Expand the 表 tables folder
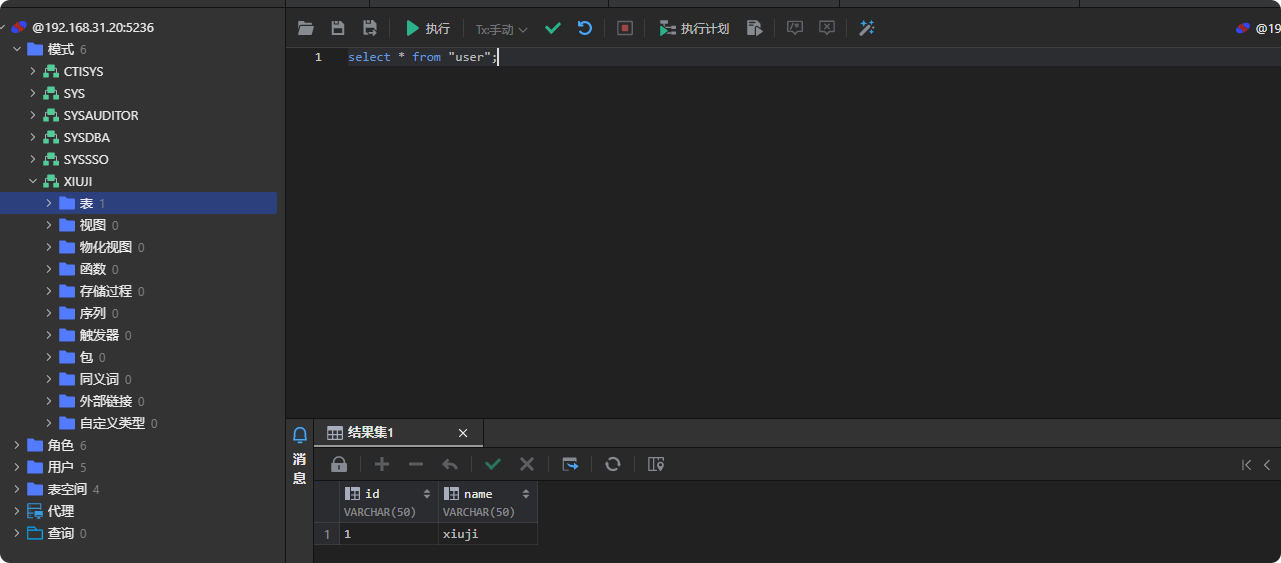 pyautogui.click(x=49, y=203)
